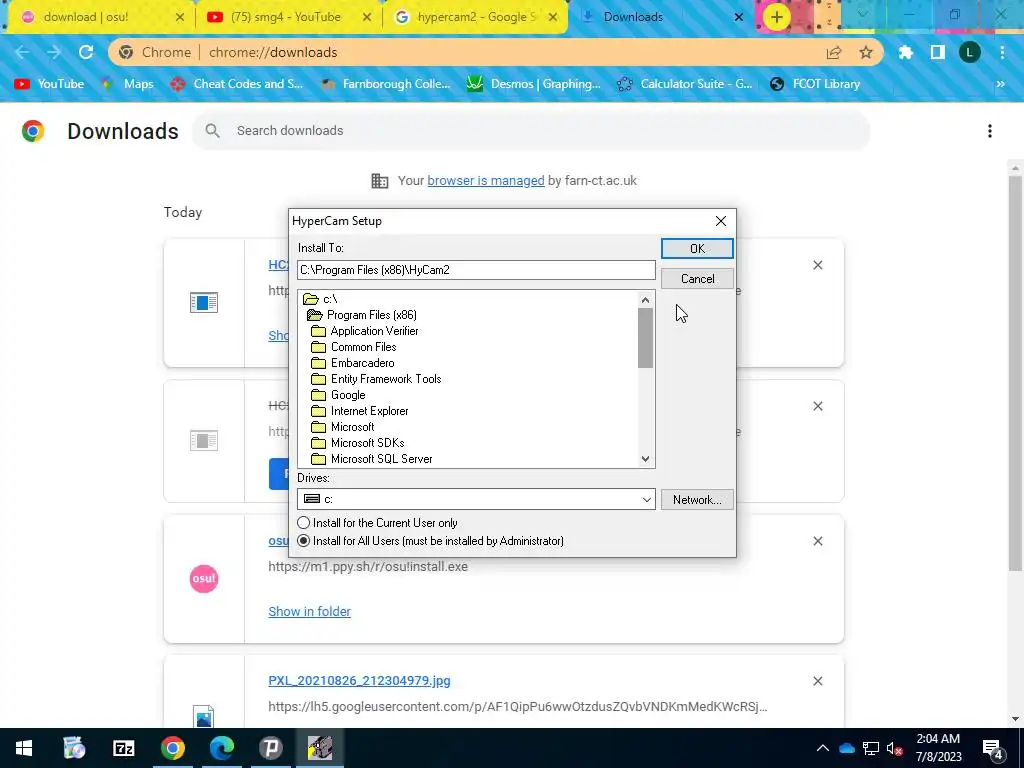The image size is (1024, 768).
Task: Bookmark this page with star icon
Action: pos(866,52)
